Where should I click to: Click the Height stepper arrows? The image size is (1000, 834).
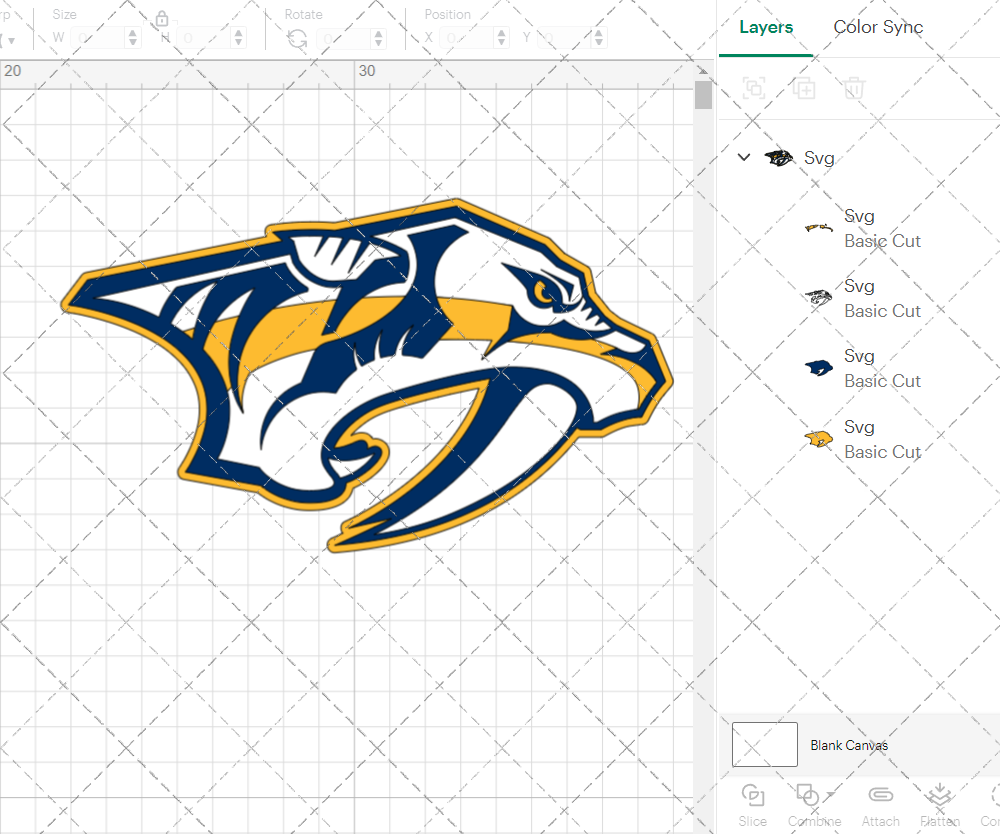click(239, 38)
